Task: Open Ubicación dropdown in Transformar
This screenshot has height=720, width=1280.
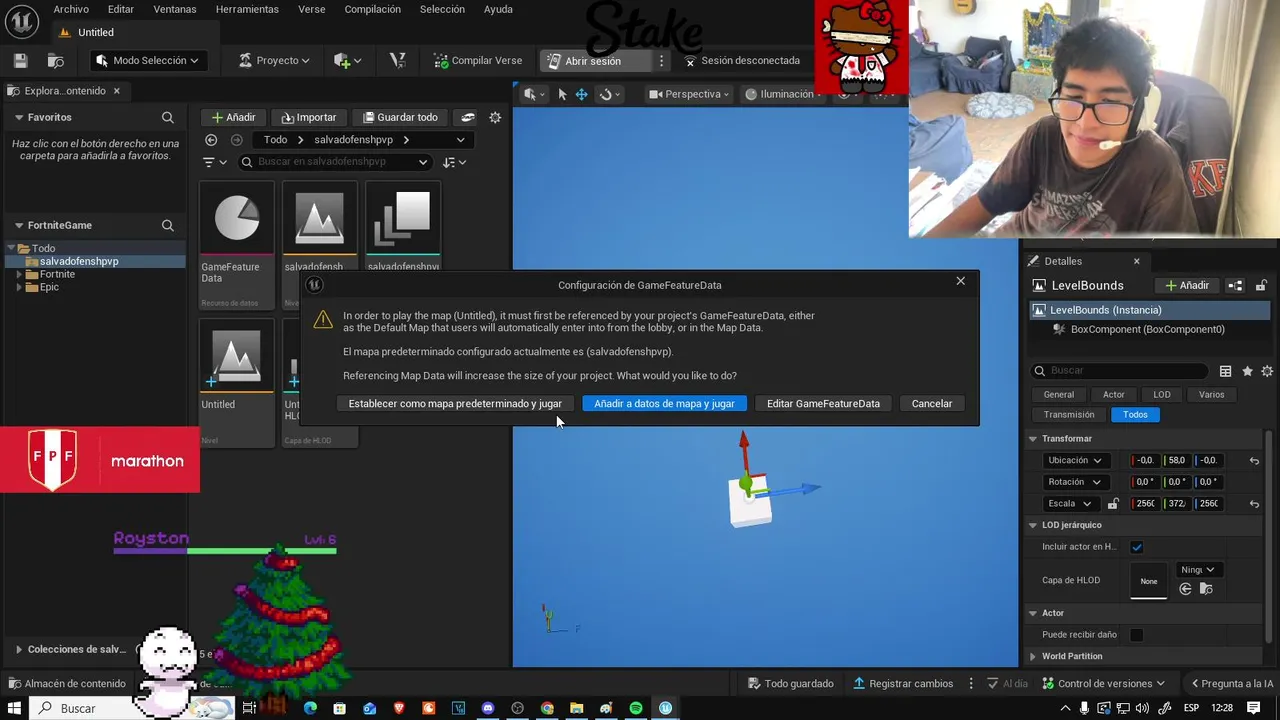Action: click(1074, 461)
